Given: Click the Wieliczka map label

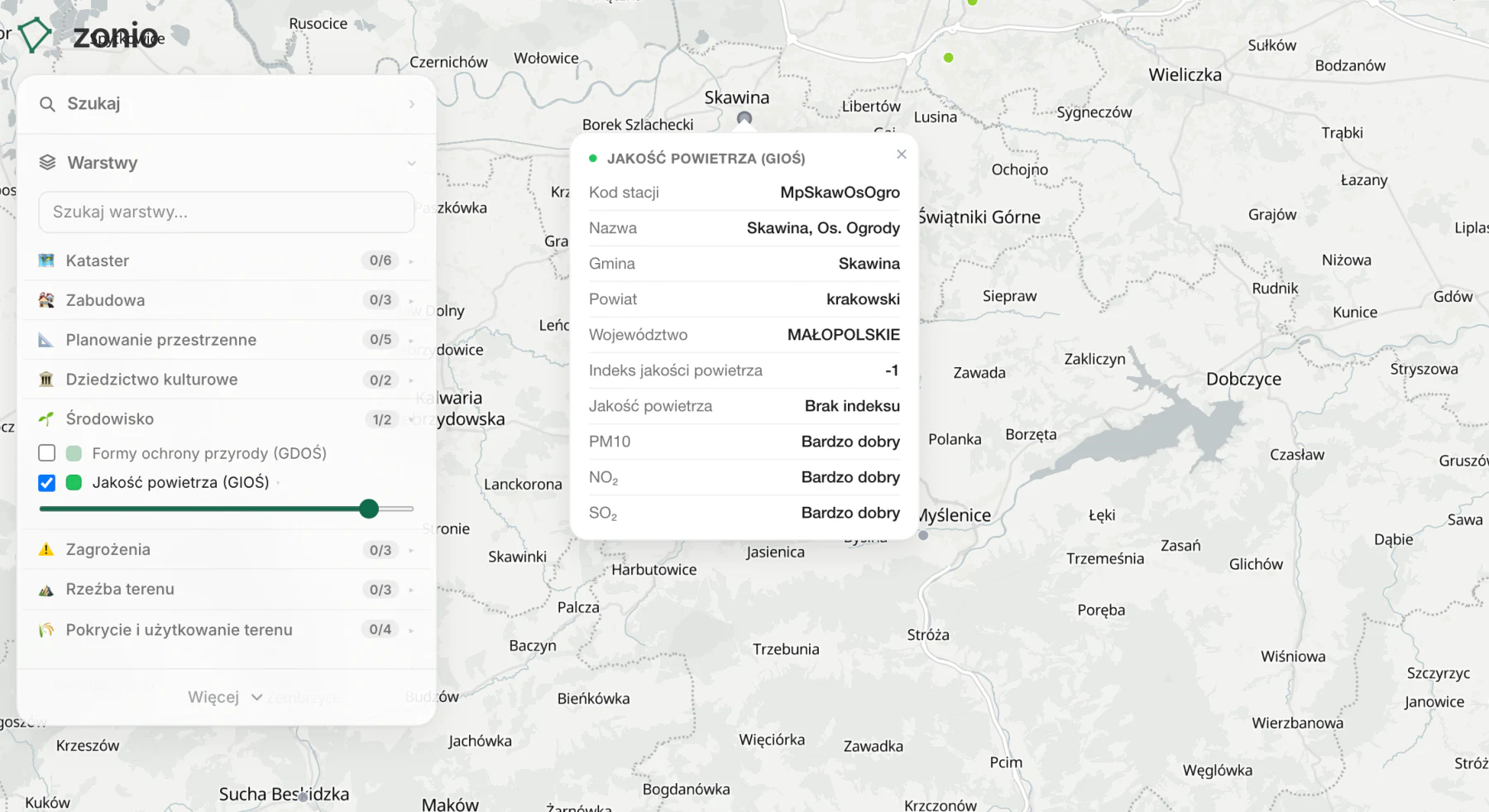Looking at the screenshot, I should 1185,75.
